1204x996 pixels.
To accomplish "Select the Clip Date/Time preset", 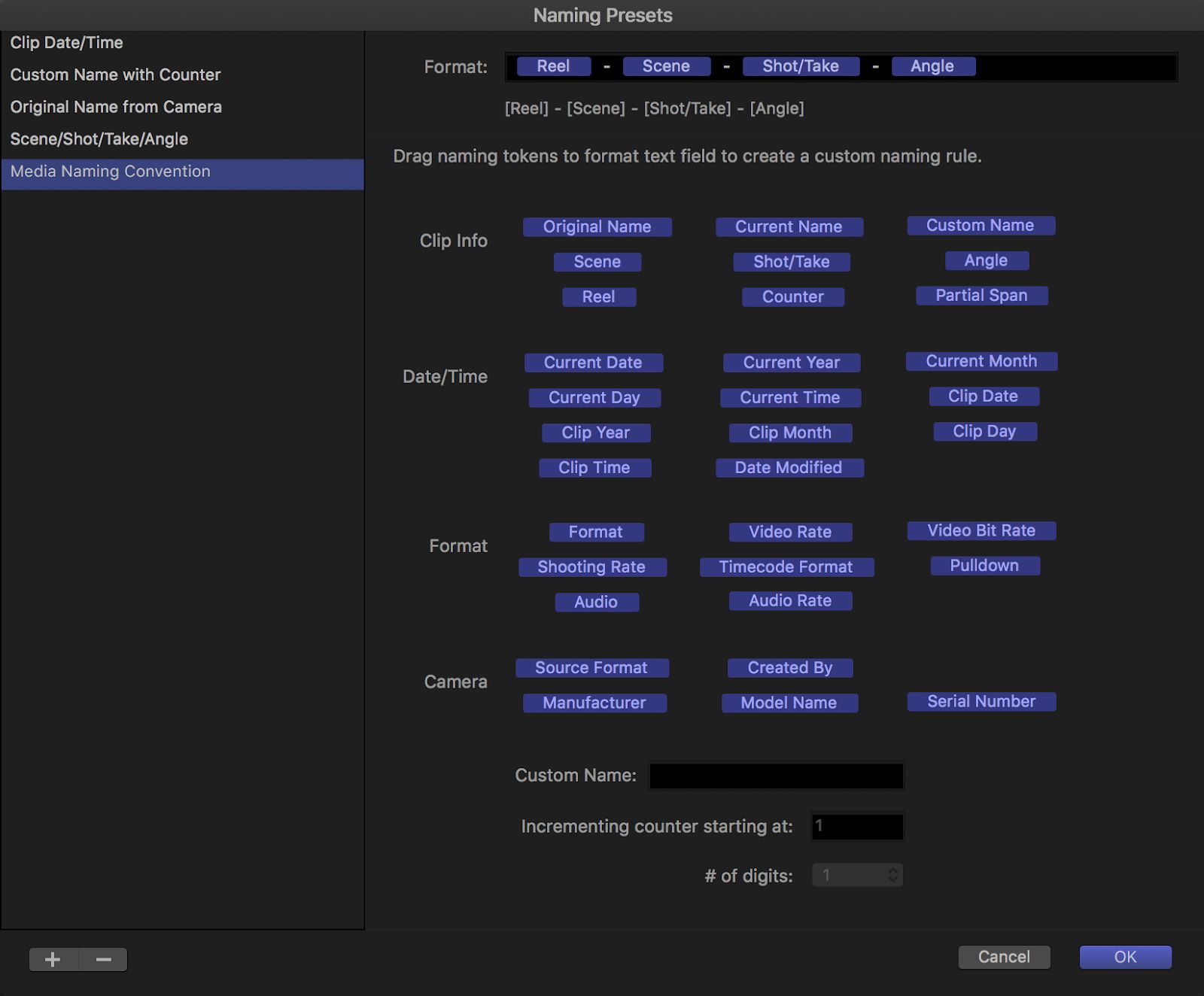I will point(182,43).
